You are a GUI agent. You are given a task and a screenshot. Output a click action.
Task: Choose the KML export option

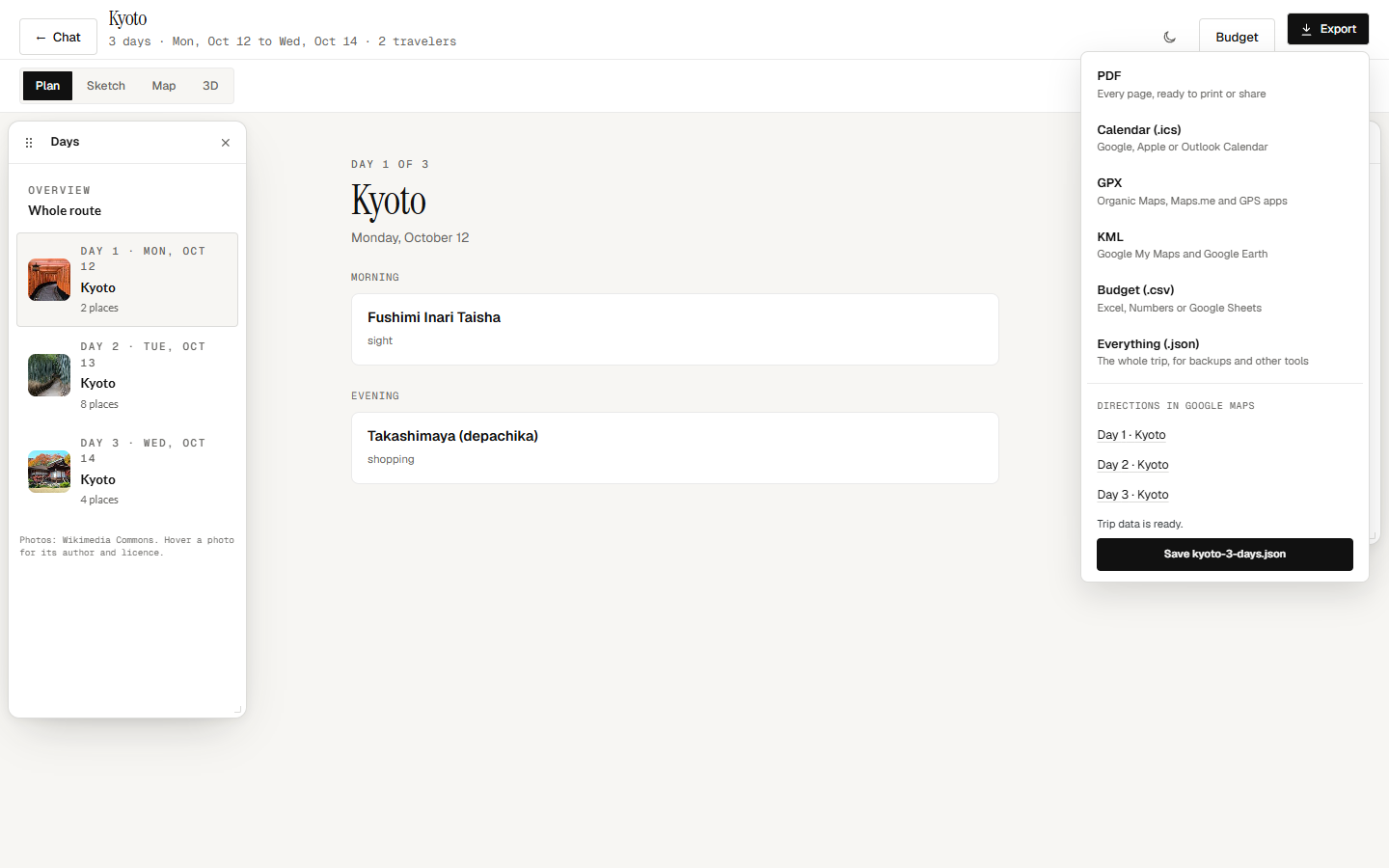[1224, 245]
